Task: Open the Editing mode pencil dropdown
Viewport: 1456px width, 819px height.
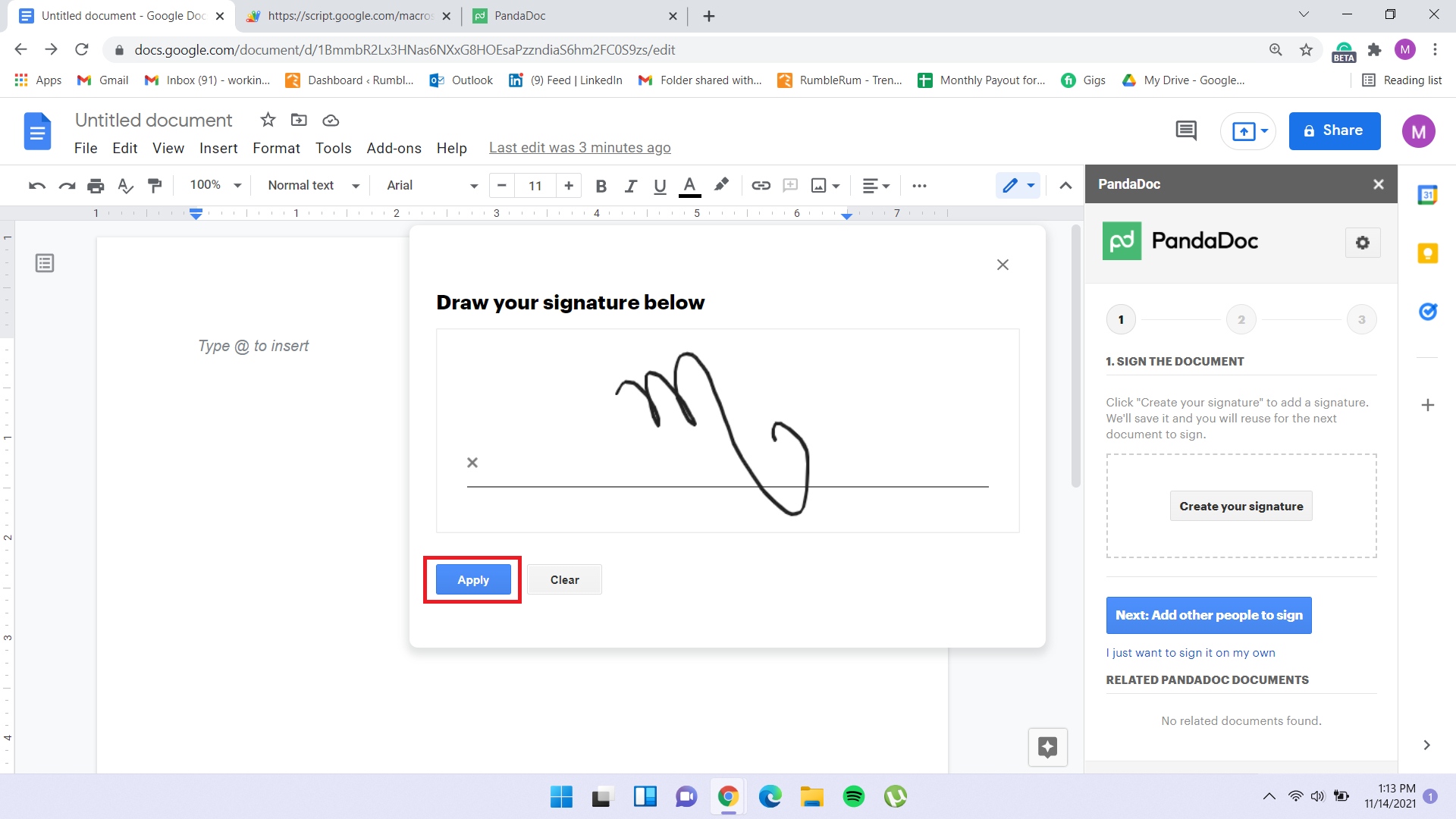Action: coord(1018,186)
